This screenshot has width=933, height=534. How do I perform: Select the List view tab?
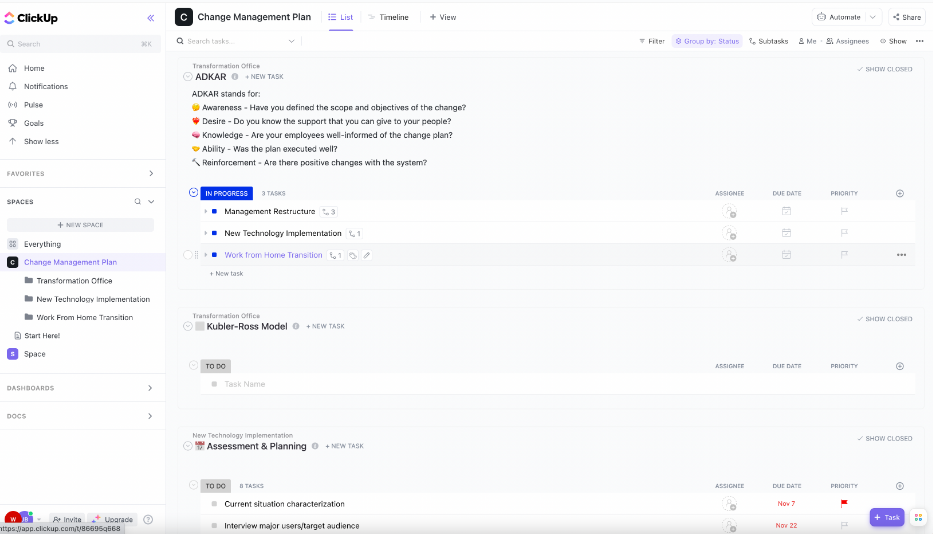[340, 17]
